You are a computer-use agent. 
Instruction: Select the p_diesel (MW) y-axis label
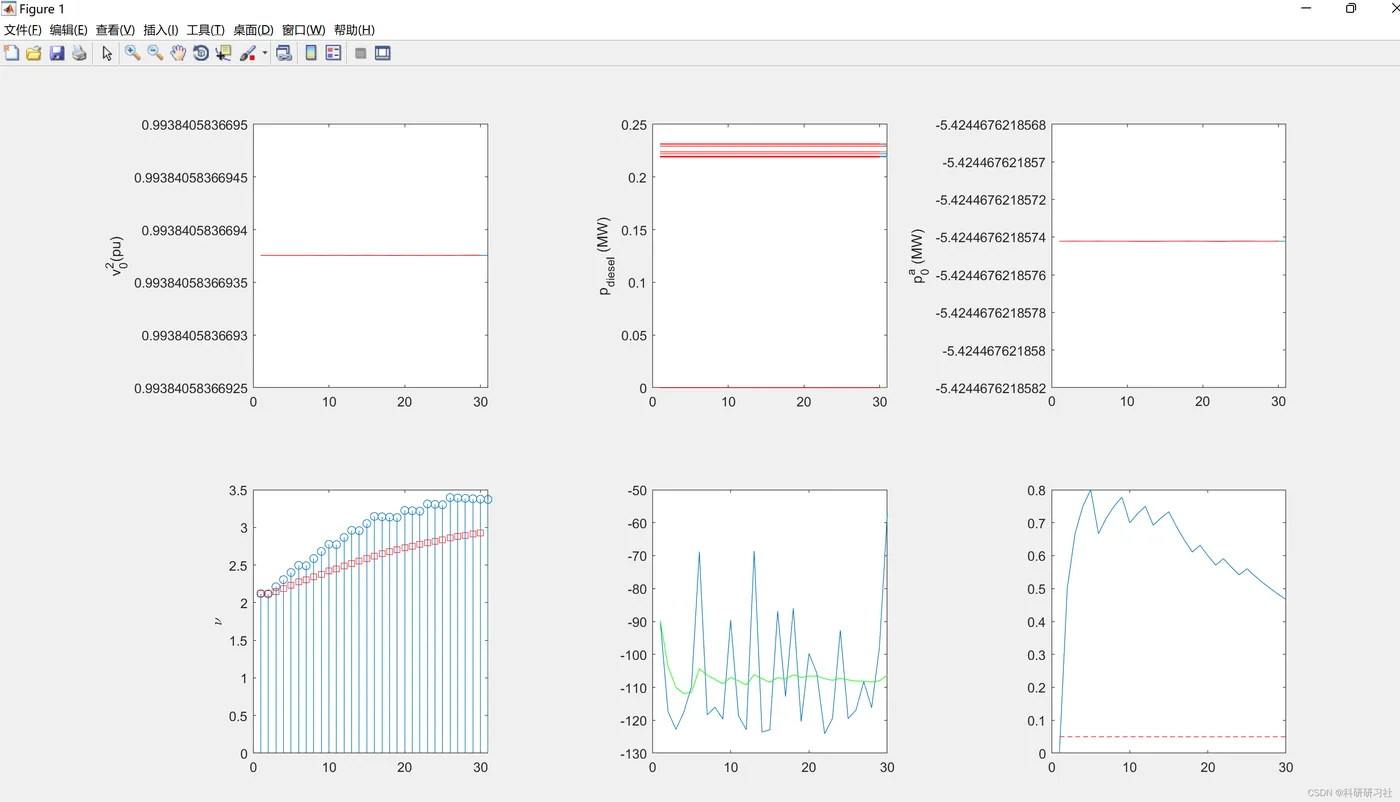point(607,256)
